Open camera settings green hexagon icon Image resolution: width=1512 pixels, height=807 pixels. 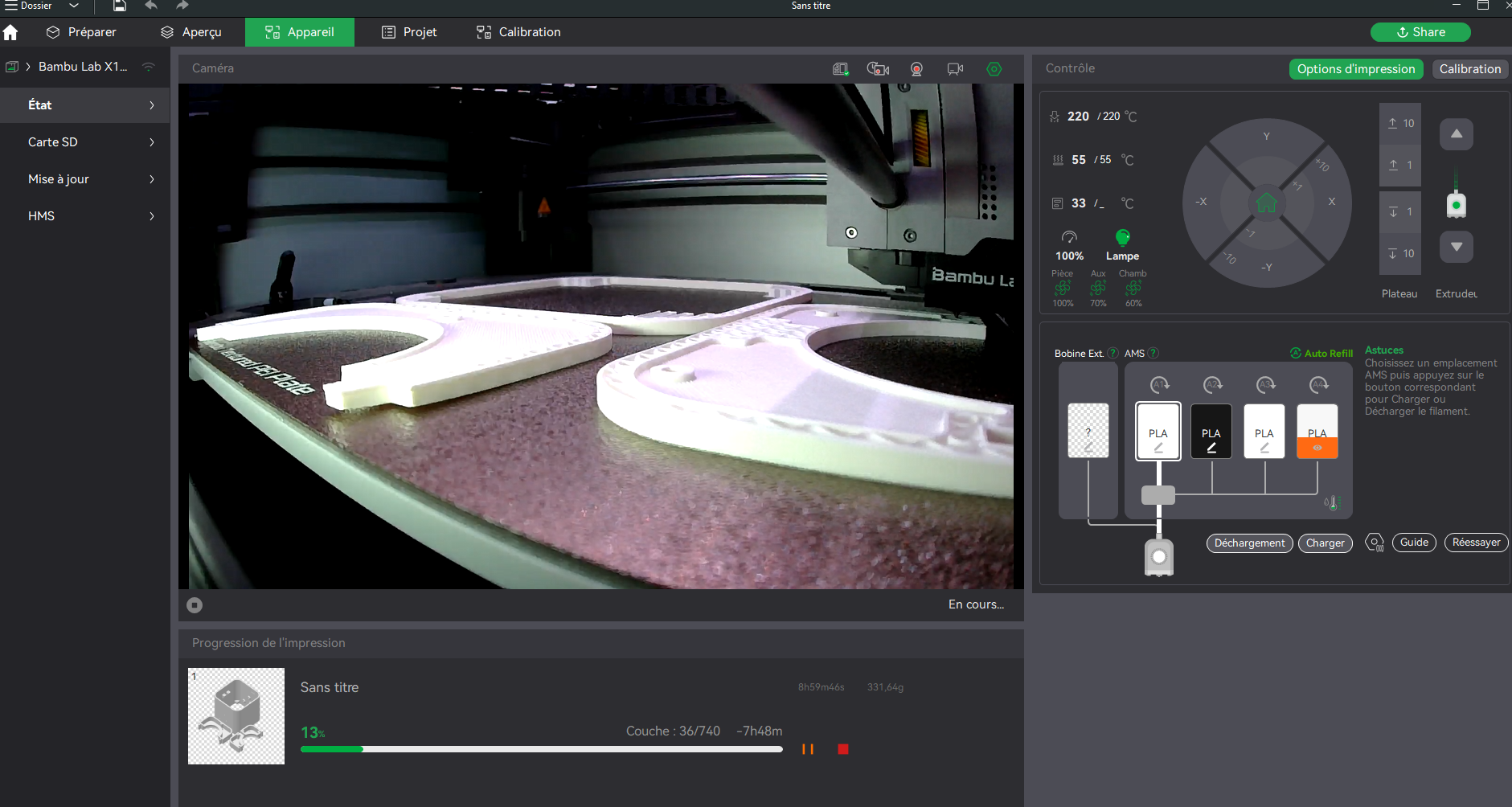[994, 69]
